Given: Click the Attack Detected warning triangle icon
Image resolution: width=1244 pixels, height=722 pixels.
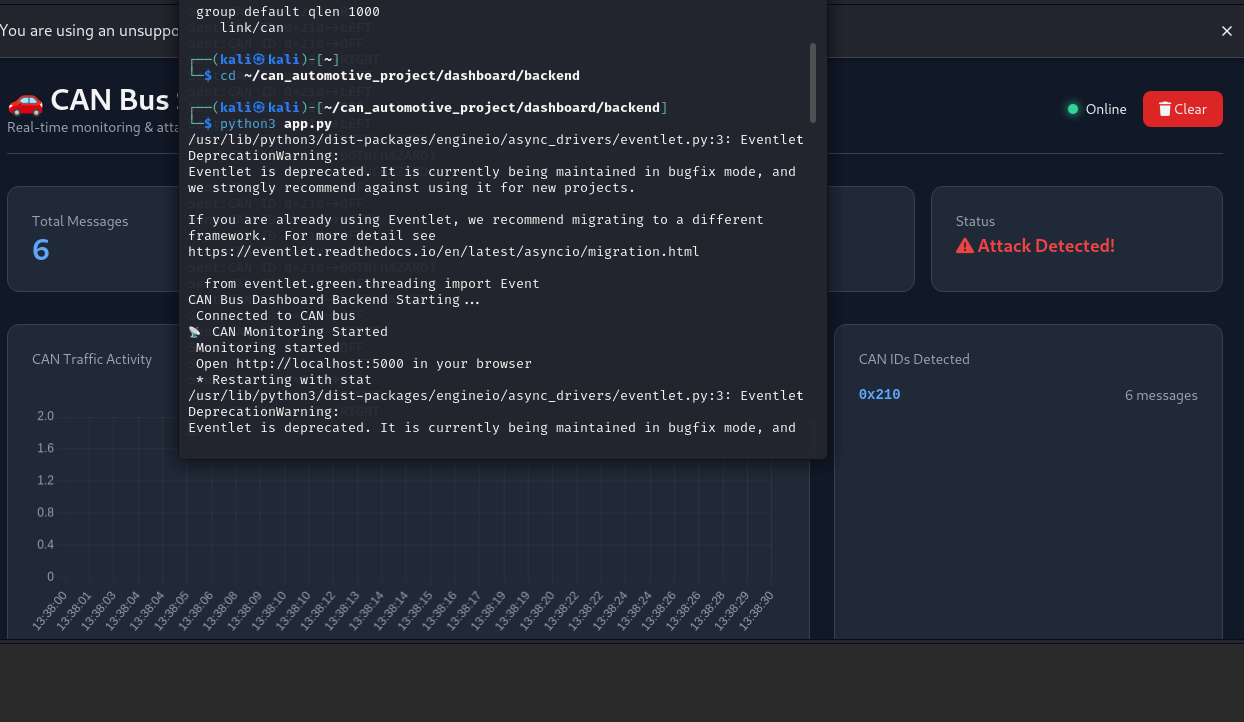Looking at the screenshot, I should pyautogui.click(x=965, y=246).
